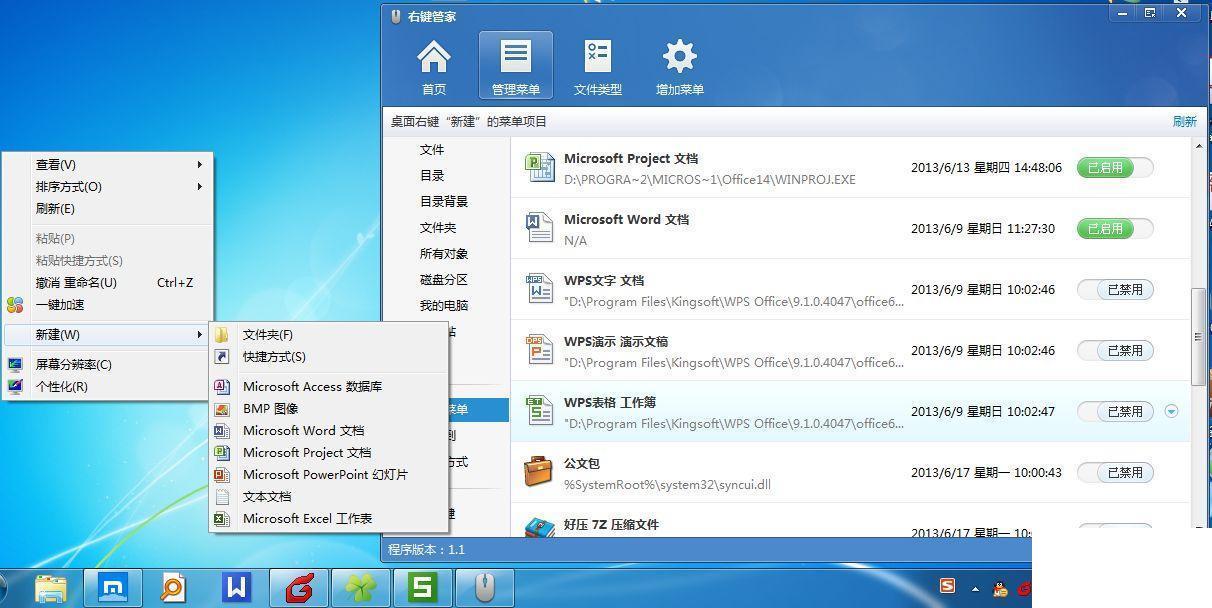
Task: Enable the WPS演示 演示文稿 已禁用 toggle
Action: coord(1115,350)
